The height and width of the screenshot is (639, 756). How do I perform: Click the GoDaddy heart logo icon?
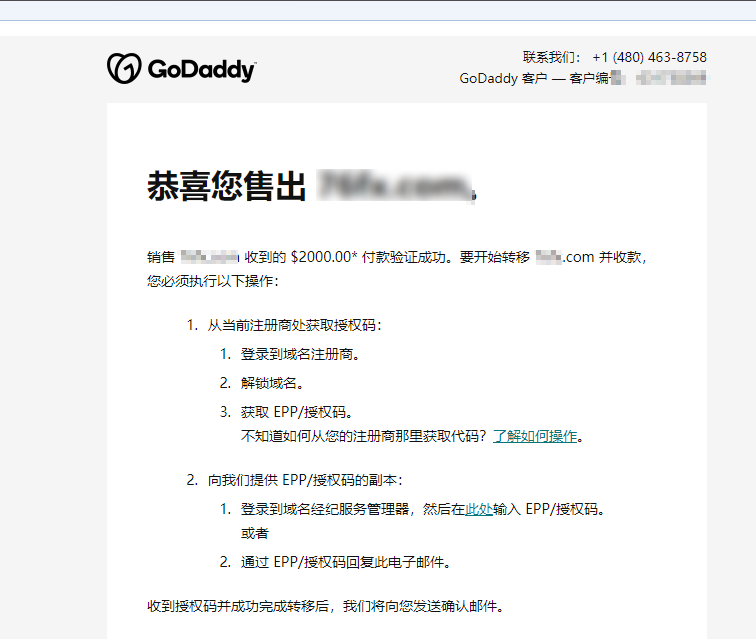pos(124,68)
